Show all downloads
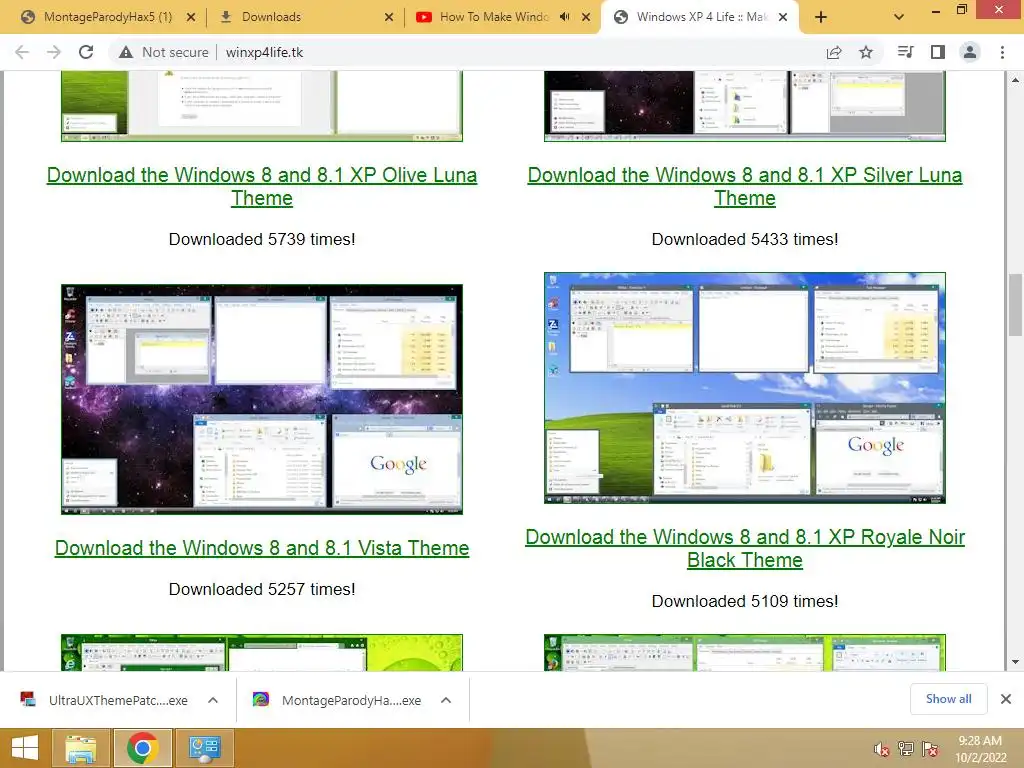The image size is (1024, 768). pyautogui.click(x=948, y=699)
